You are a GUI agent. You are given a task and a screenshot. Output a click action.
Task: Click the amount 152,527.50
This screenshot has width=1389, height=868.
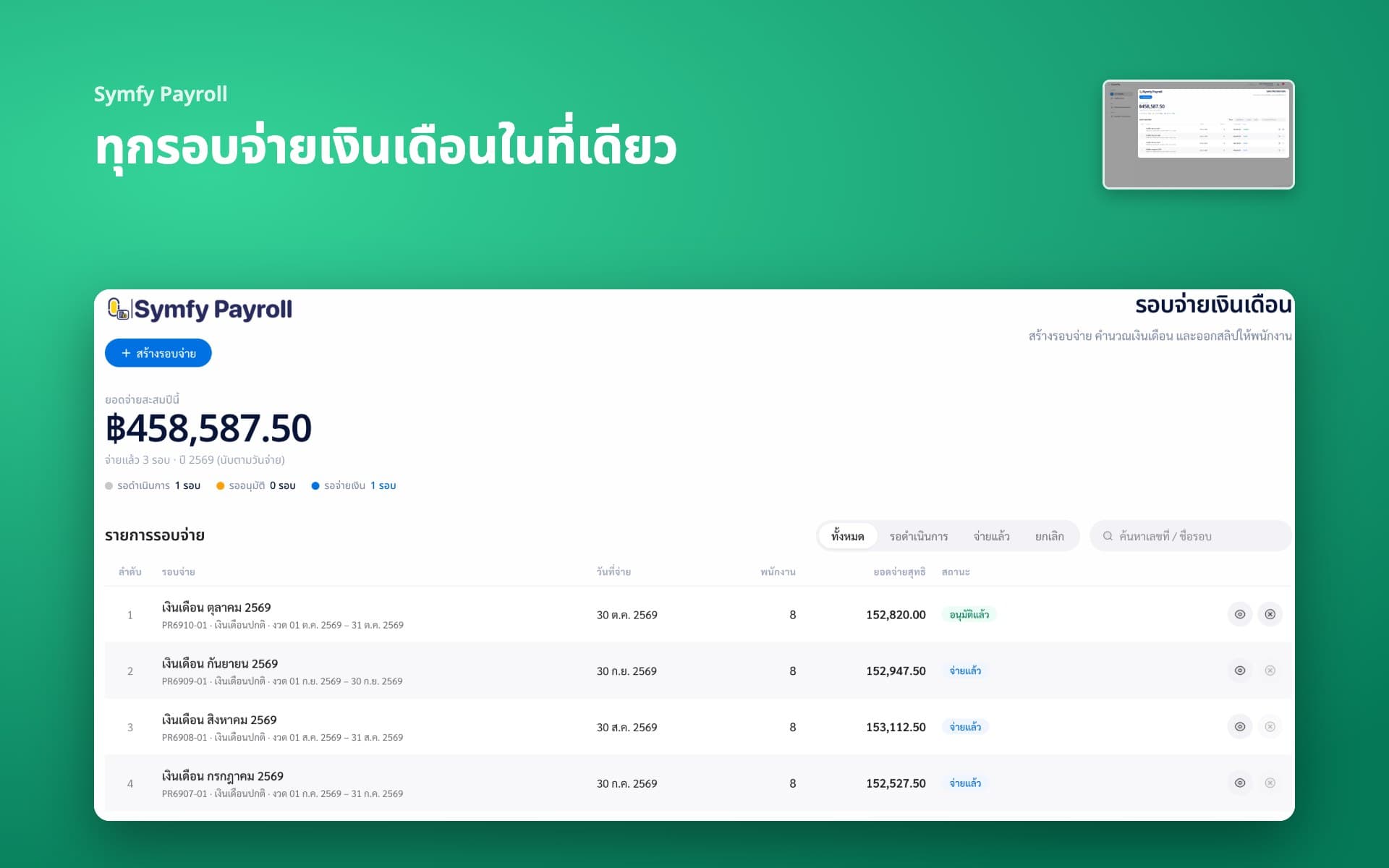point(896,783)
